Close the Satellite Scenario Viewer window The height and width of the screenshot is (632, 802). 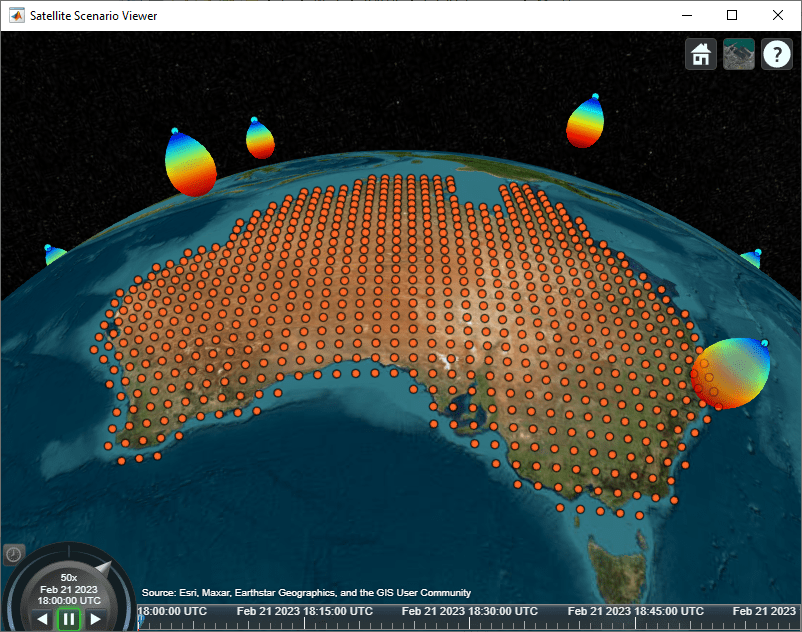[777, 15]
